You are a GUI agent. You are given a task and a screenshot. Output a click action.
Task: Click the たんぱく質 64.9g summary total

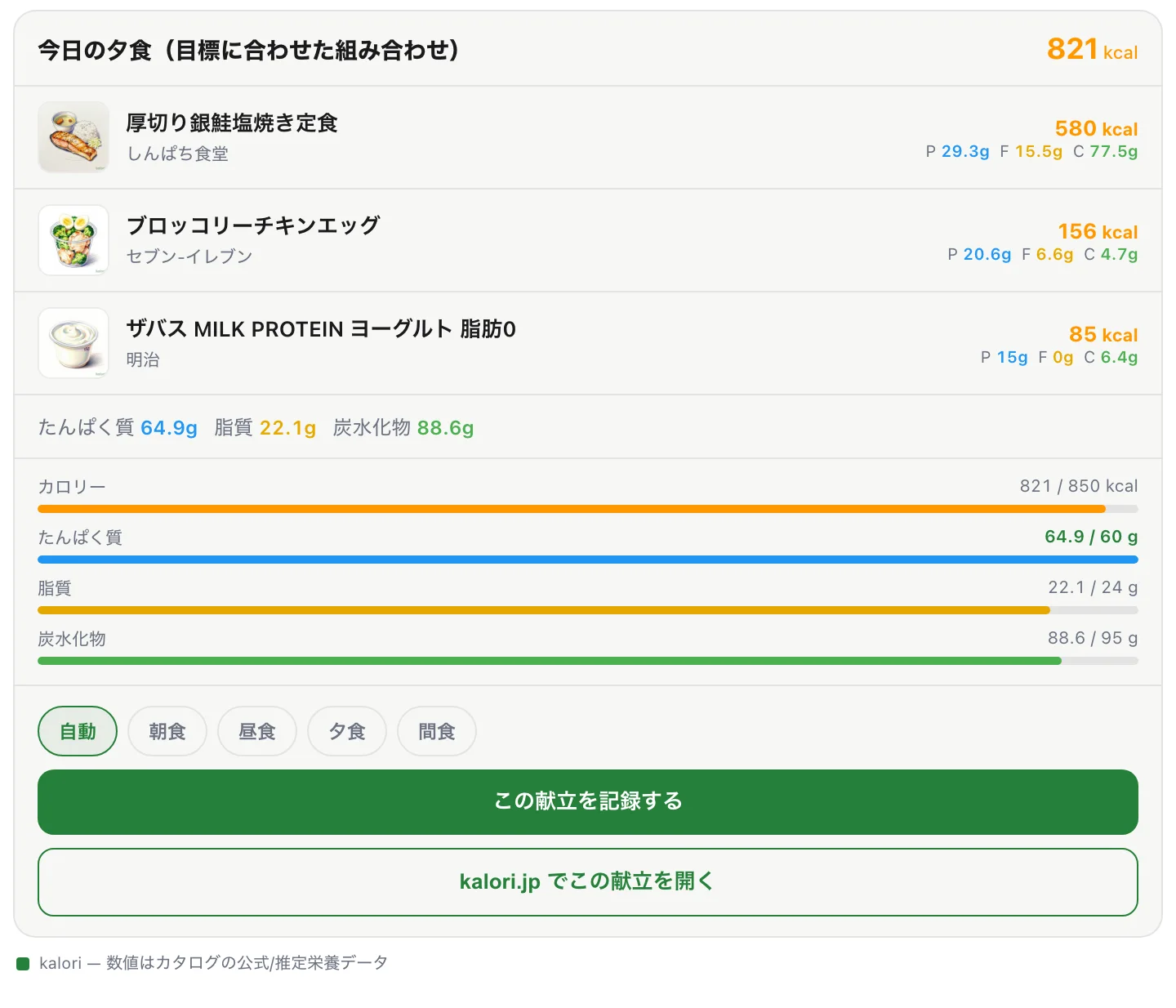[x=118, y=427]
